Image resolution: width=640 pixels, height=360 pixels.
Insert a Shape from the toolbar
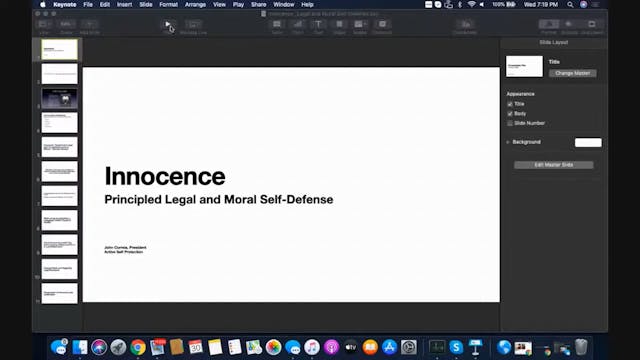click(339, 24)
